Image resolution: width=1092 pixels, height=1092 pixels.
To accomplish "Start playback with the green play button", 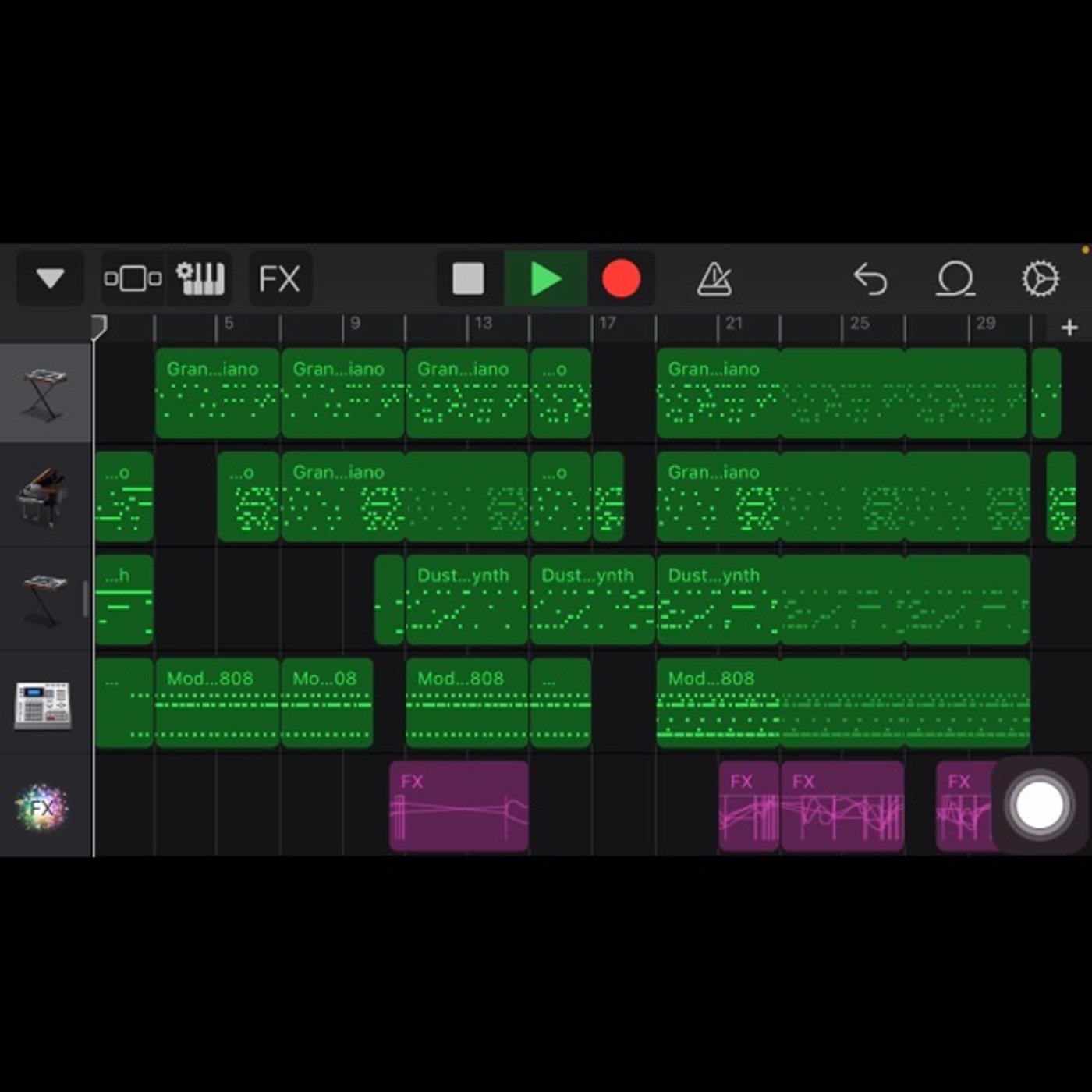I will click(x=545, y=278).
